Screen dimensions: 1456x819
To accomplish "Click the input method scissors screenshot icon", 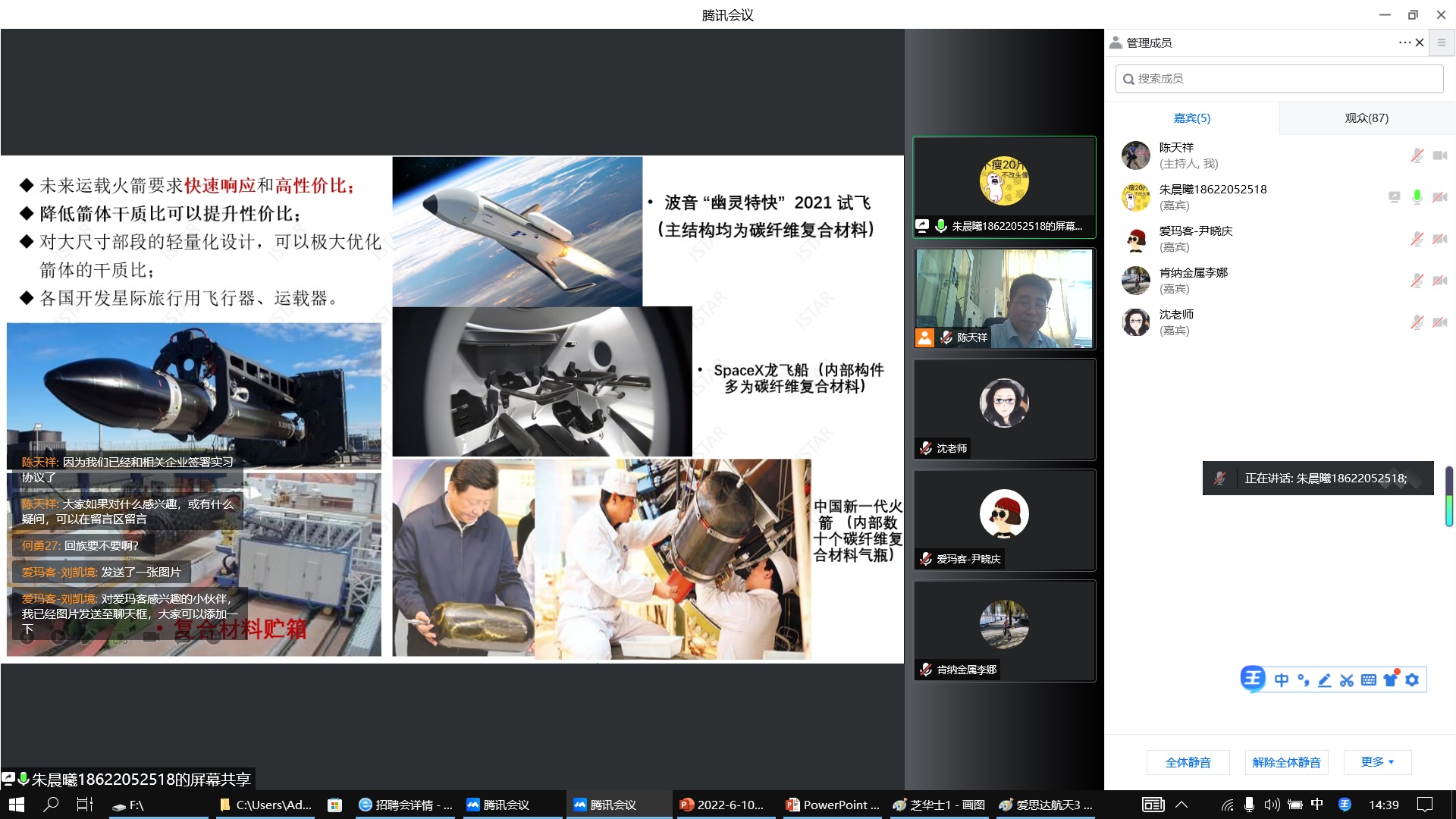I will pyautogui.click(x=1346, y=680).
